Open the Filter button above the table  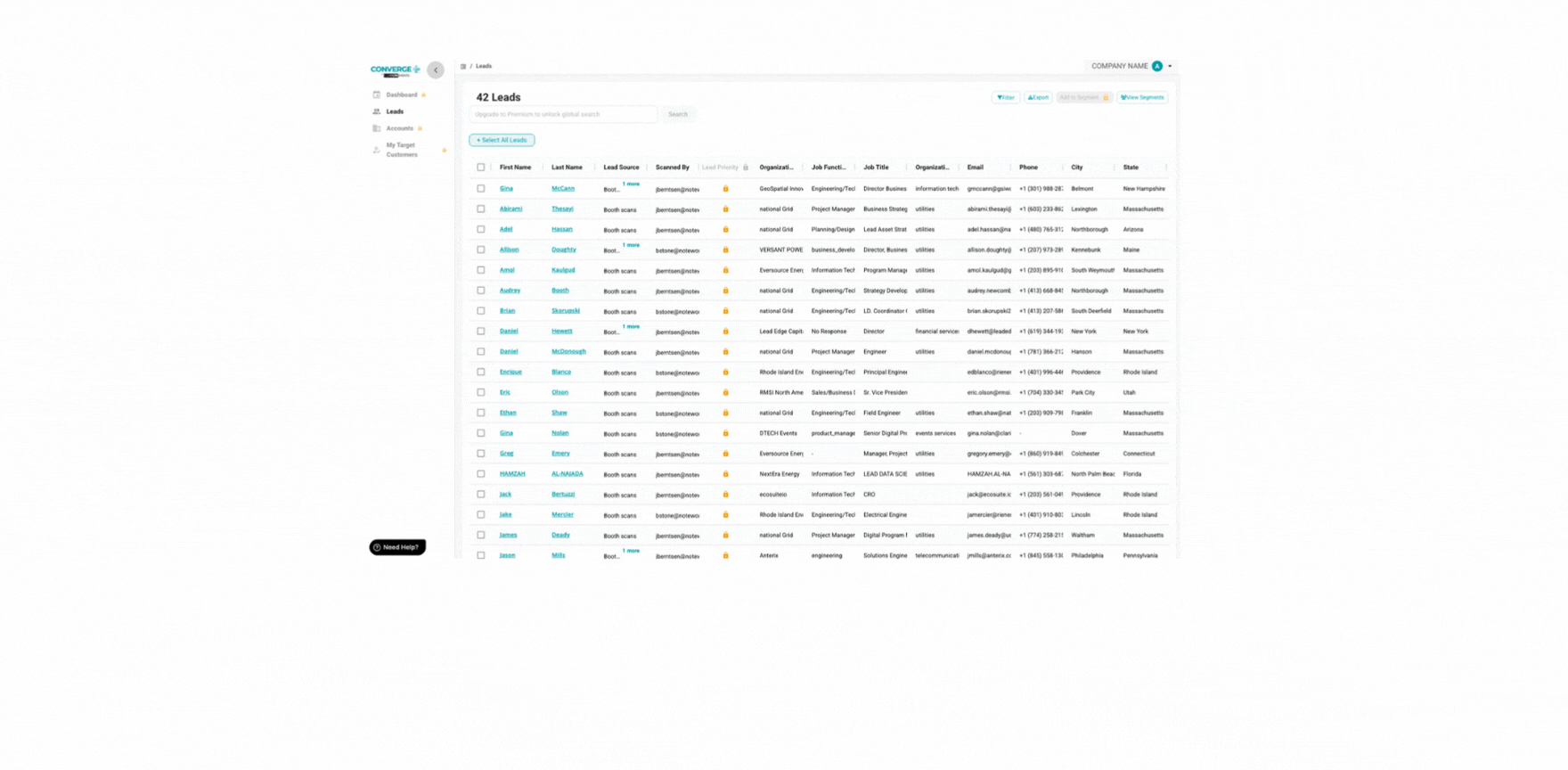pyautogui.click(x=1006, y=97)
